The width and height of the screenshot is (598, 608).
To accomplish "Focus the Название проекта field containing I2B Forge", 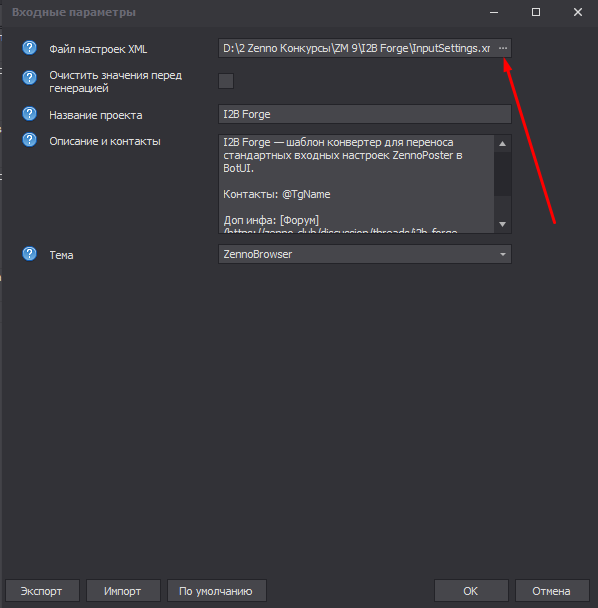I will click(365, 114).
